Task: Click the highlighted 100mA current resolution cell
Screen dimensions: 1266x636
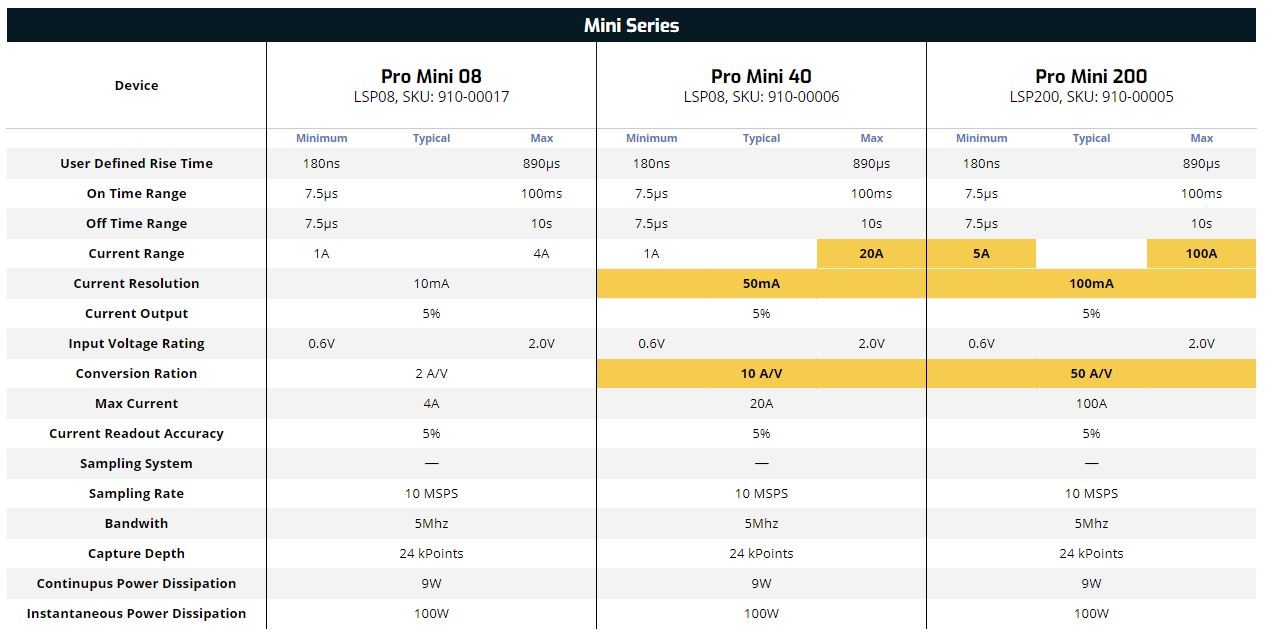Action: coord(1091,283)
